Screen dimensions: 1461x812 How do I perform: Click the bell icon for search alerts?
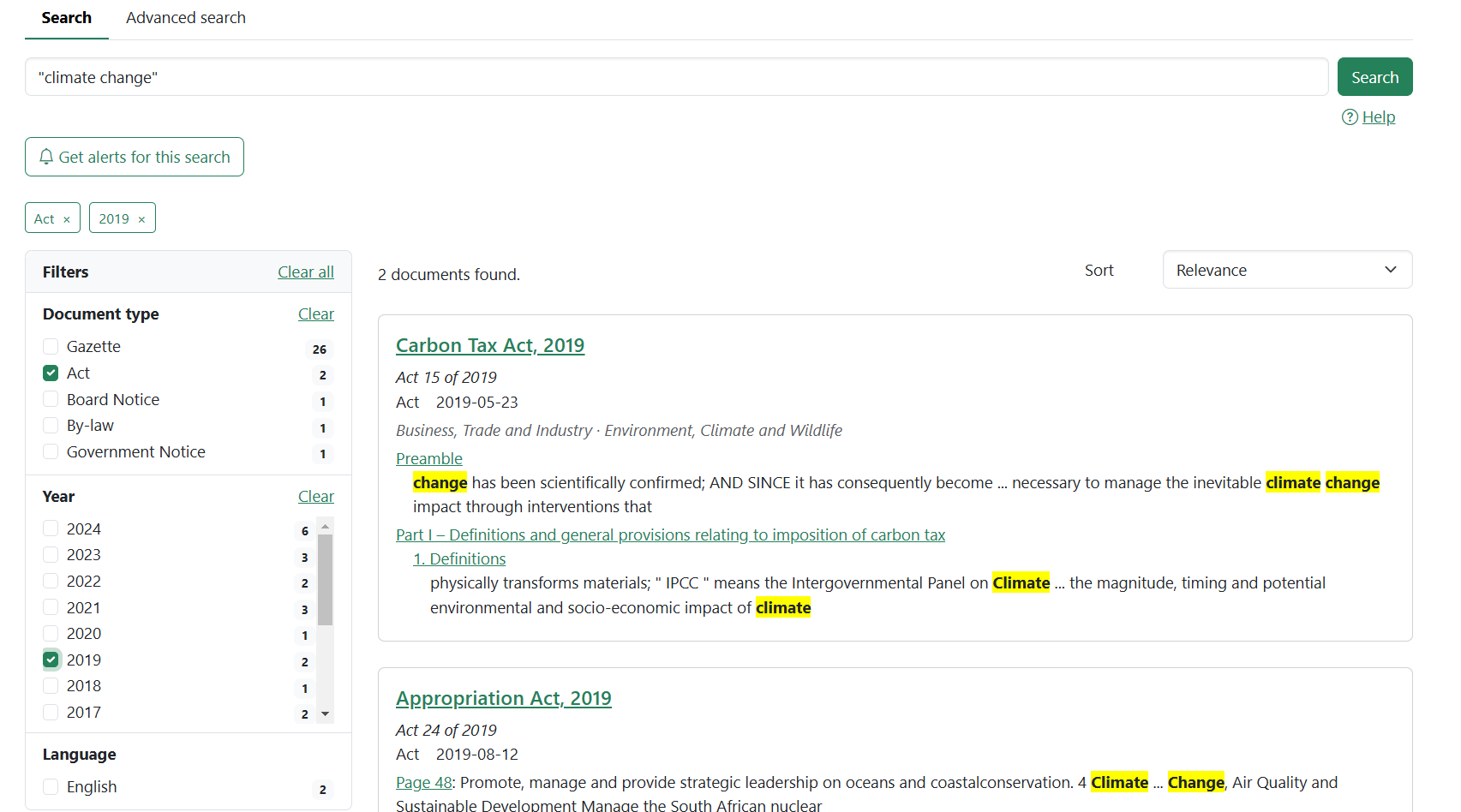tap(46, 157)
